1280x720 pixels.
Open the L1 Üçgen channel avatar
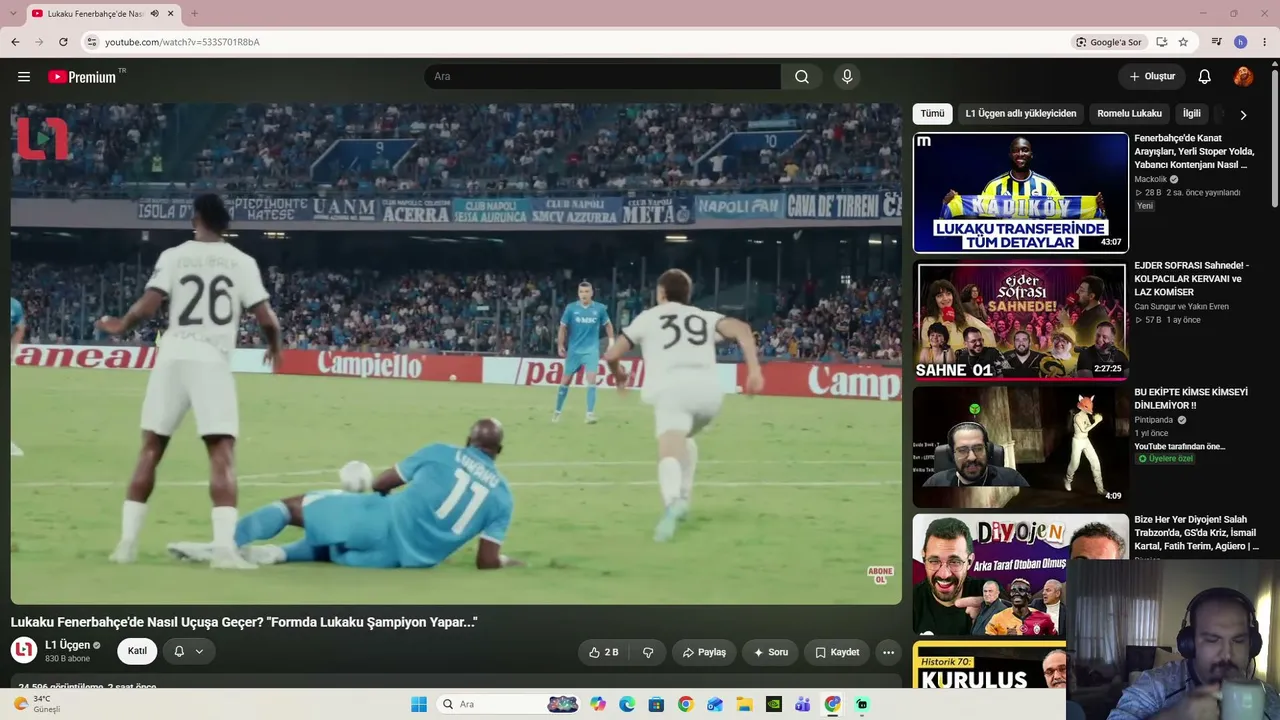coord(24,651)
